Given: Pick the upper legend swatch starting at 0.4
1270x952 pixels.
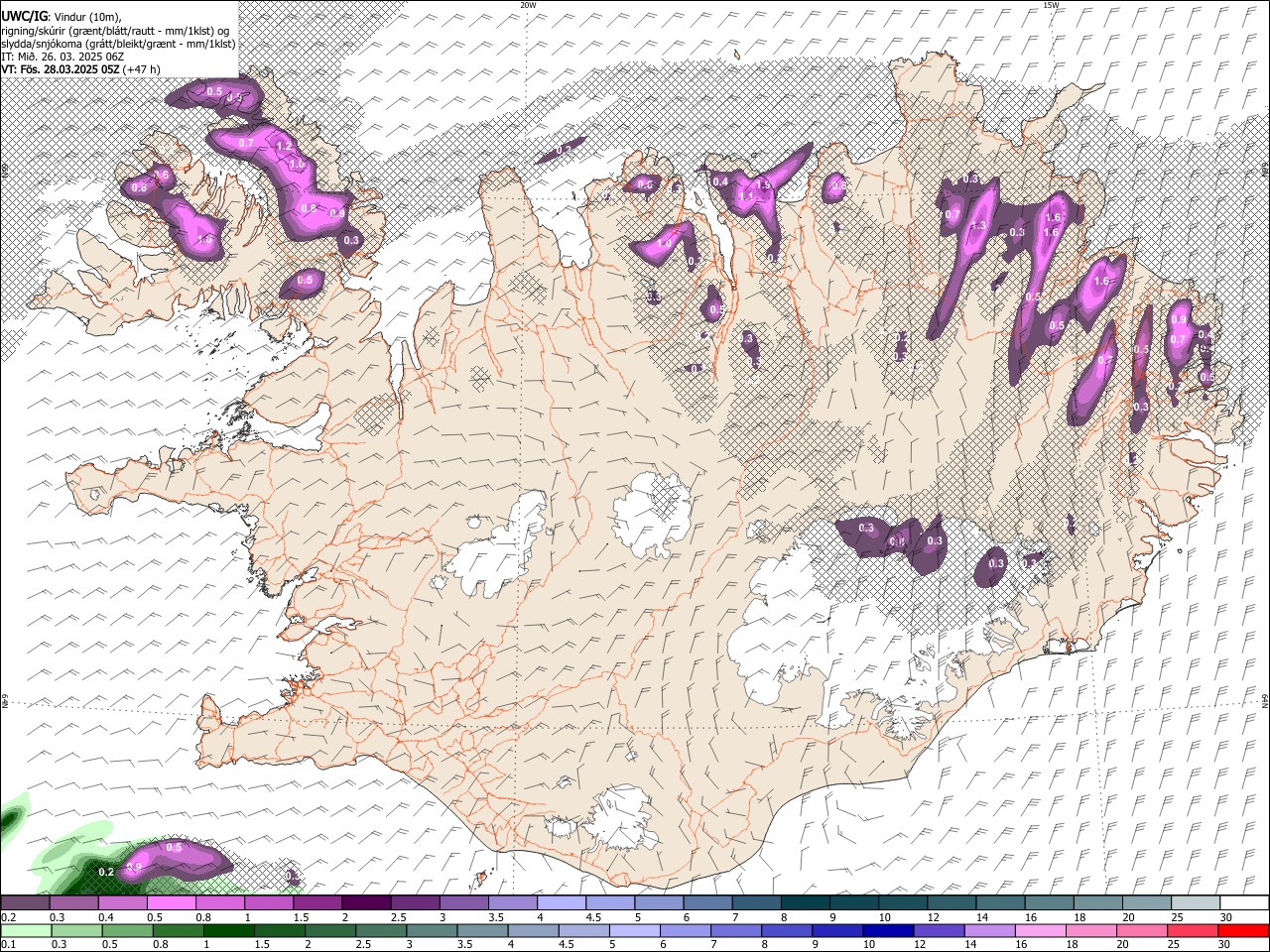Looking at the screenshot, I should tap(122, 903).
